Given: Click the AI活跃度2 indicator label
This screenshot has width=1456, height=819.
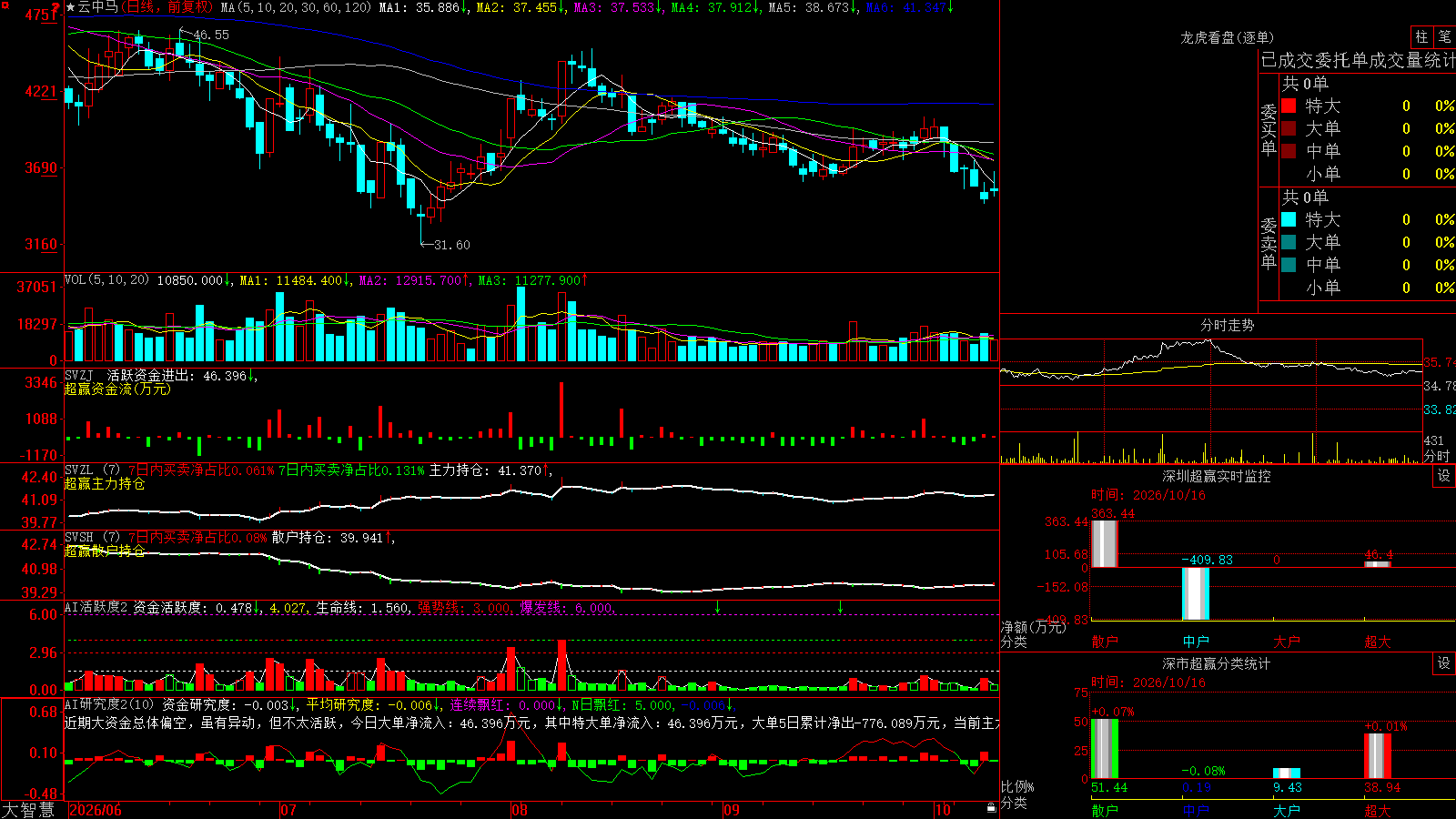Looking at the screenshot, I should tap(96, 607).
